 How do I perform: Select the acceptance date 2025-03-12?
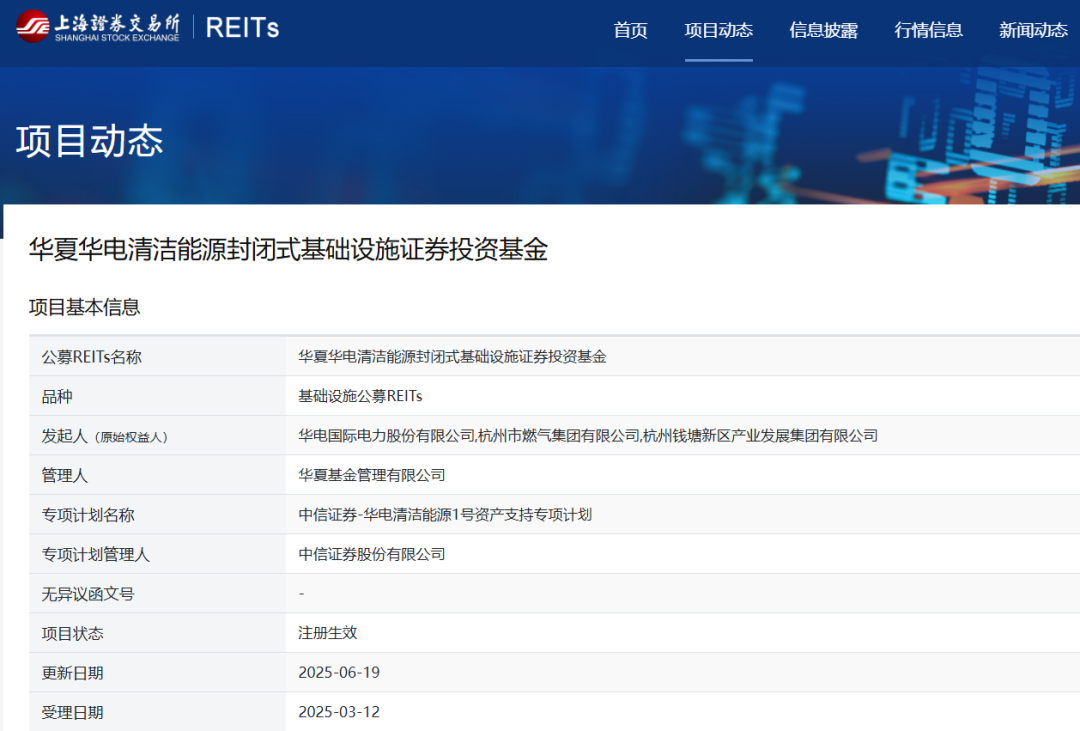[x=340, y=711]
